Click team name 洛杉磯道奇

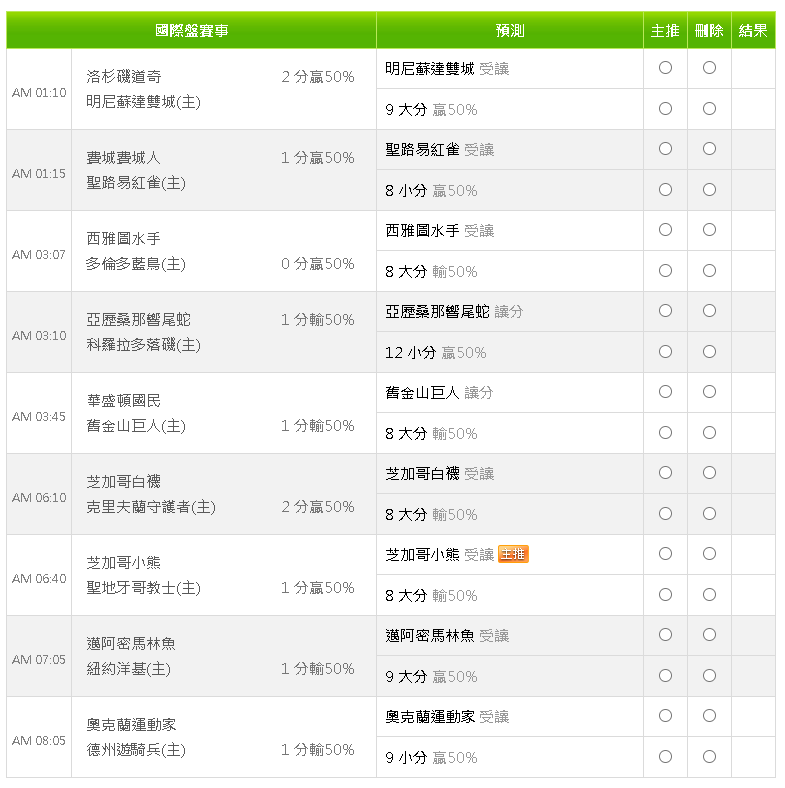click(124, 76)
